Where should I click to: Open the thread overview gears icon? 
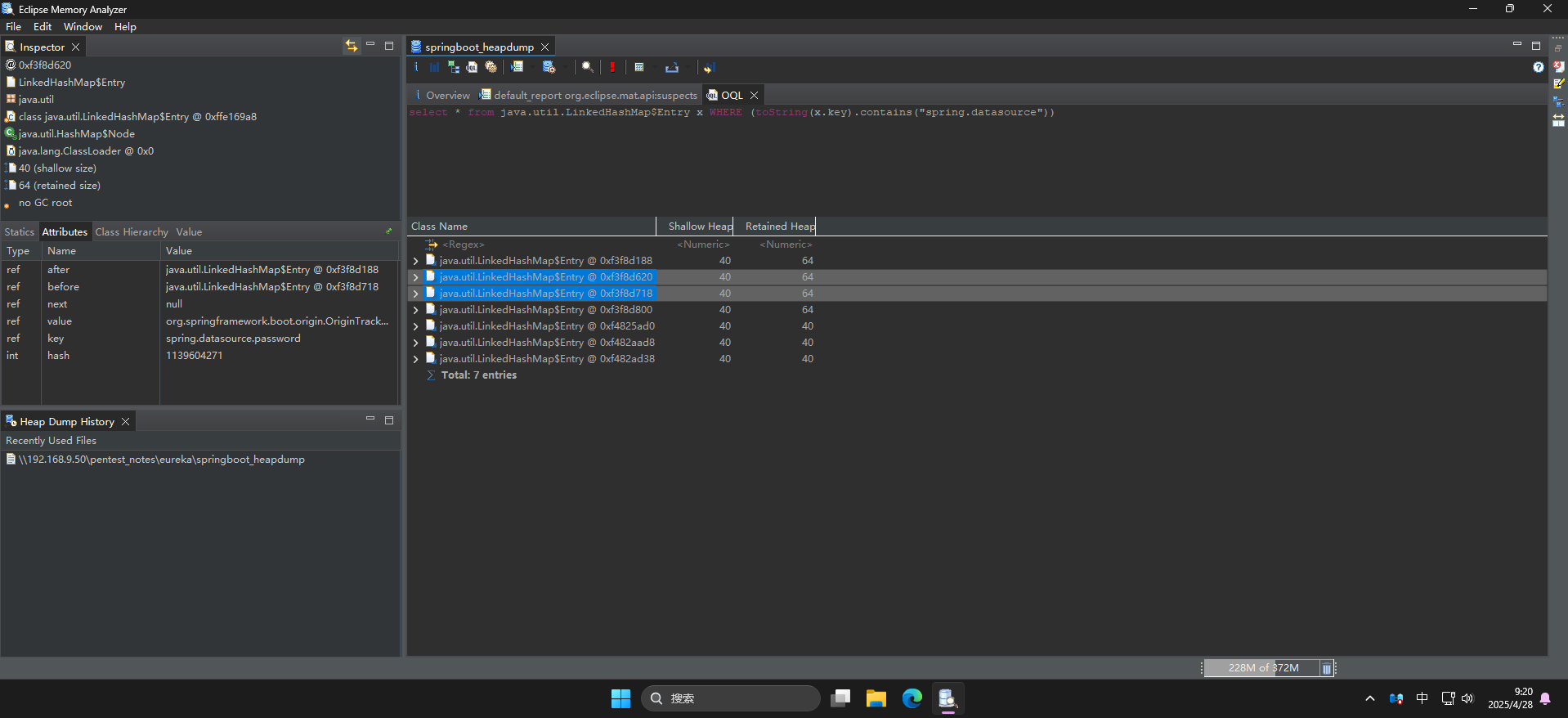(x=491, y=67)
